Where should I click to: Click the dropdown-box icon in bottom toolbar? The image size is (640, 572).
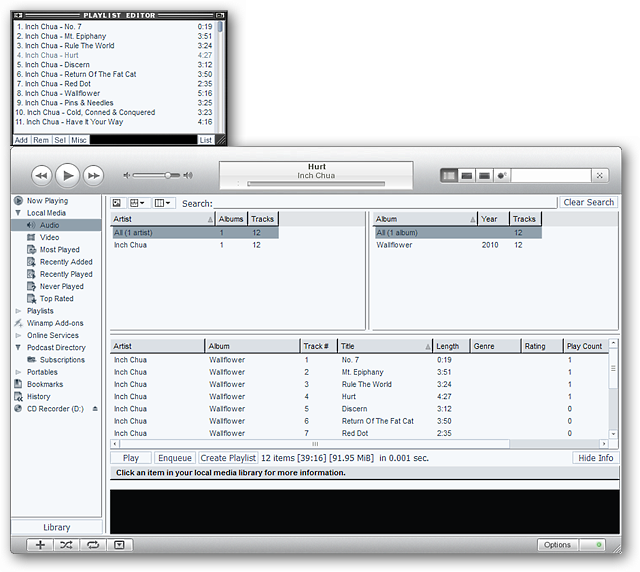click(x=119, y=545)
